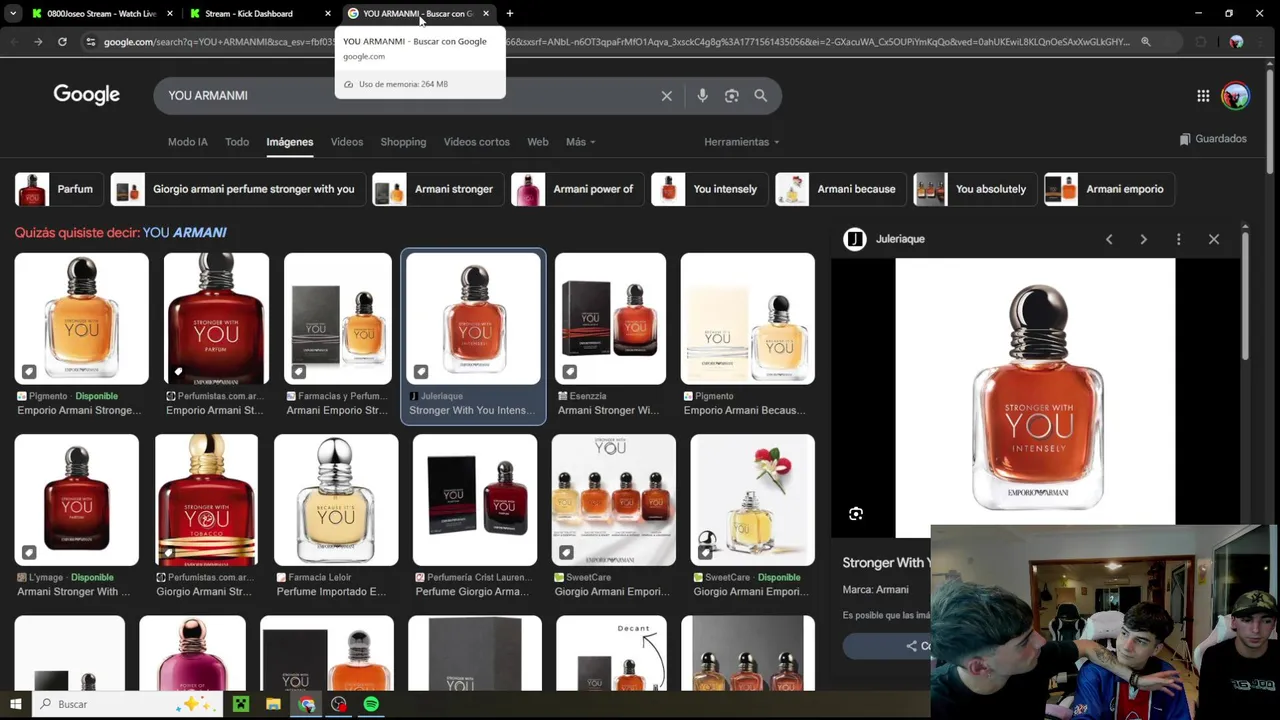The width and height of the screenshot is (1280, 720).
Task: Switch to Modo IA tab
Action: point(188,142)
